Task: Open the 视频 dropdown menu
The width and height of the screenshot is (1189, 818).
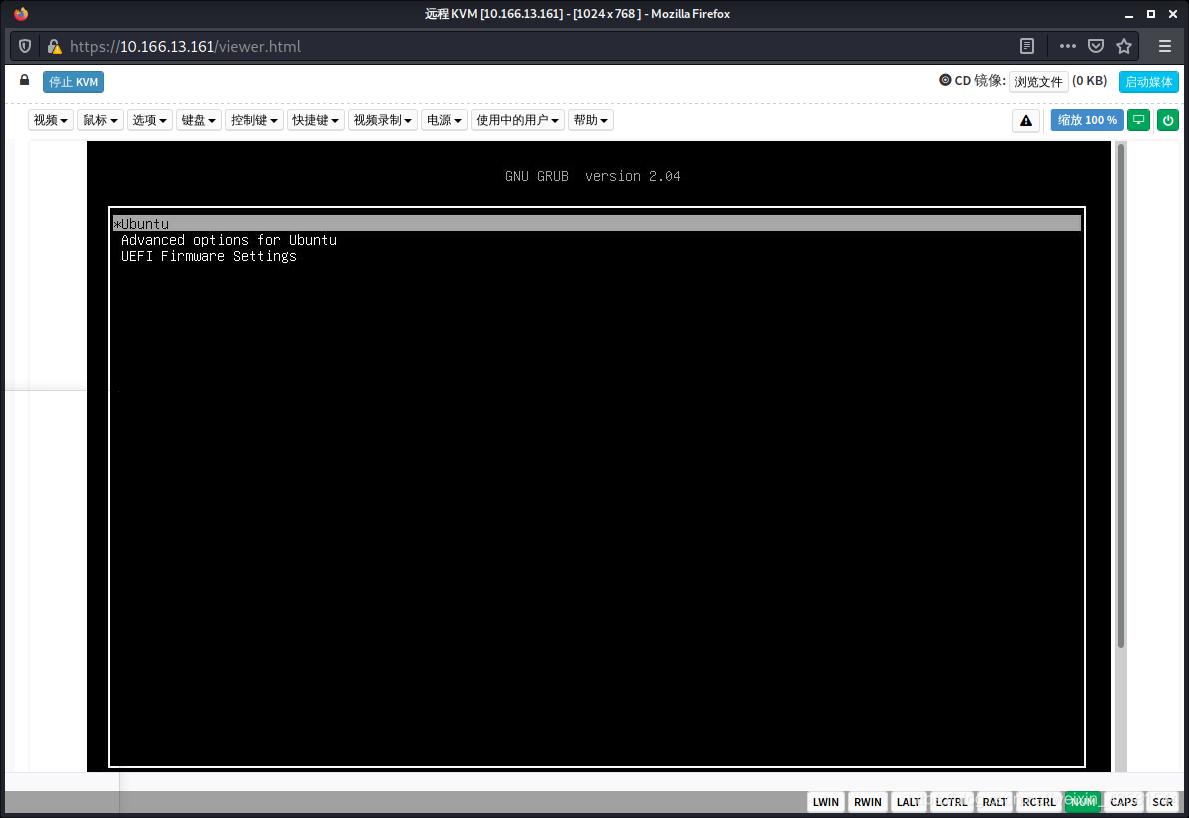Action: click(x=51, y=120)
